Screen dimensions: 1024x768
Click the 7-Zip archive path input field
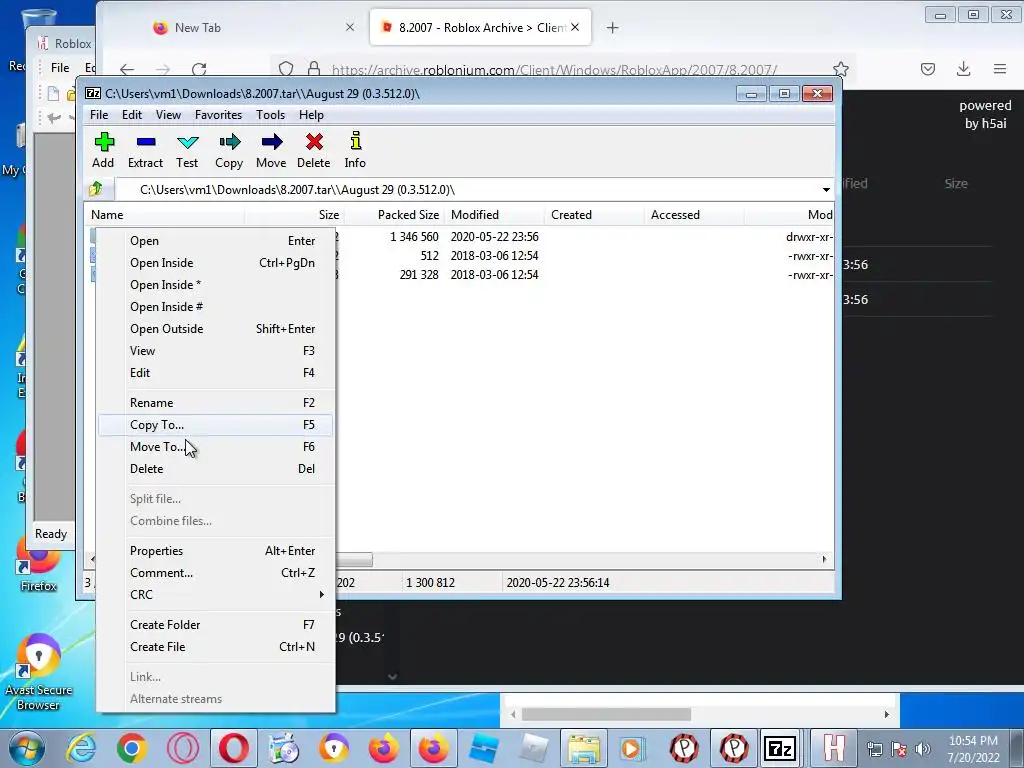(x=467, y=190)
